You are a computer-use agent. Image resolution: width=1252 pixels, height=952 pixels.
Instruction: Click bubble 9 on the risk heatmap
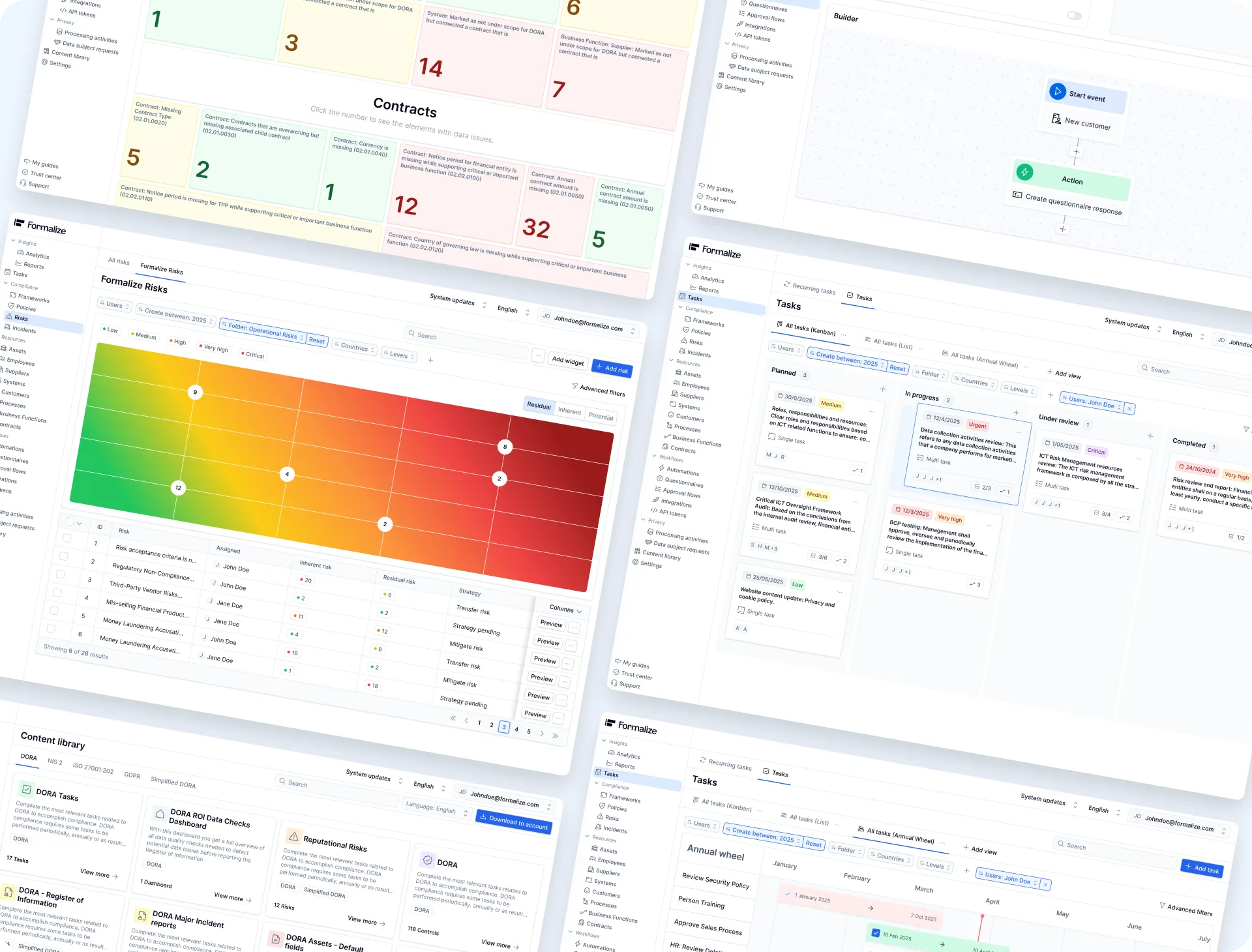tap(195, 392)
